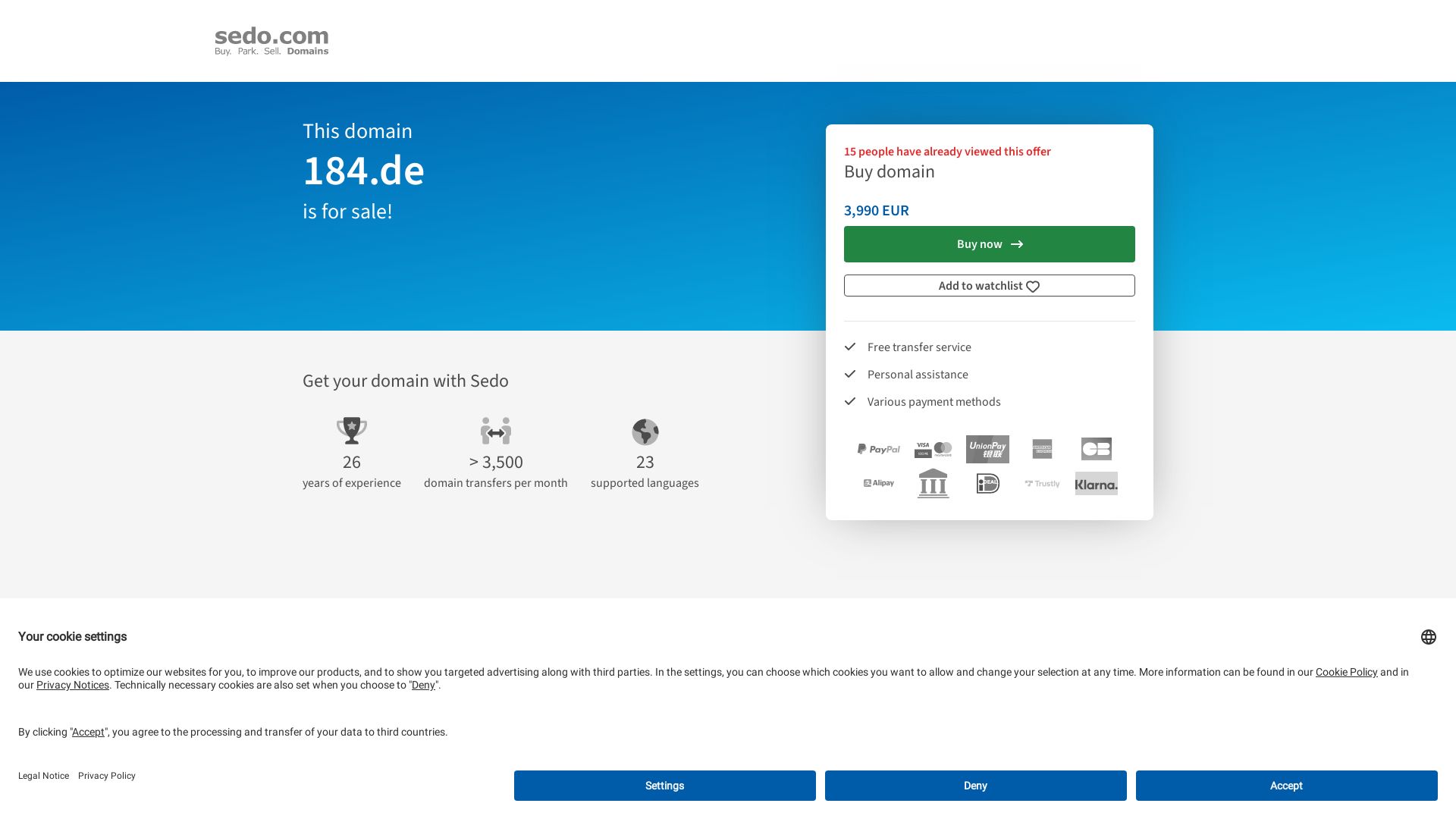Click the 15 people viewed notice
The width and height of the screenshot is (1456, 819).
tap(947, 152)
